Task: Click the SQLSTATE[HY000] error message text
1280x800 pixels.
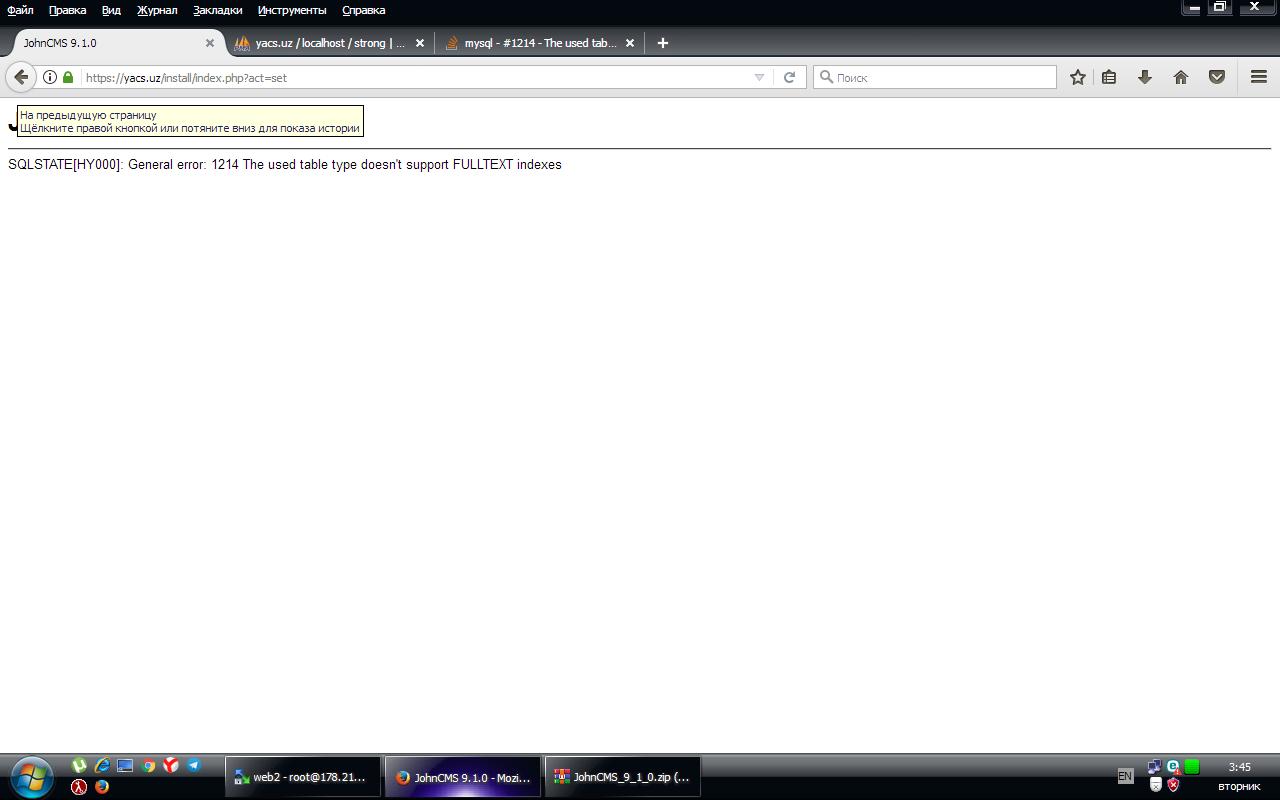Action: pyautogui.click(x=285, y=164)
